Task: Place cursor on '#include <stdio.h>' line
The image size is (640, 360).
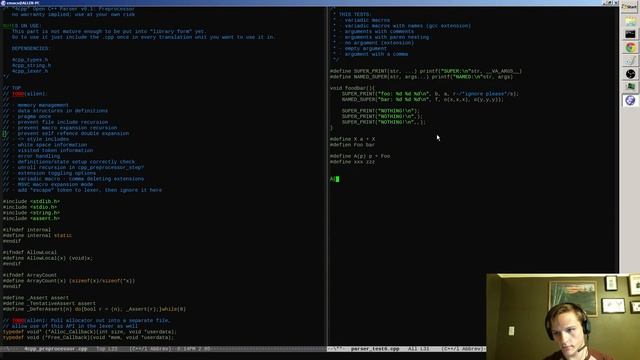Action: click(30, 207)
